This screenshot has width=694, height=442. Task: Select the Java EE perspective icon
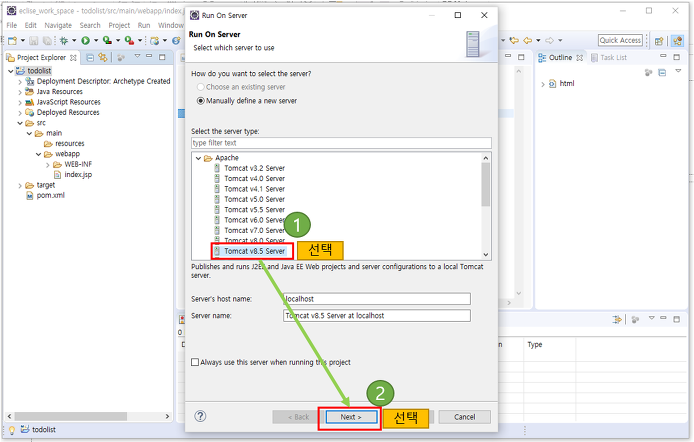677,41
